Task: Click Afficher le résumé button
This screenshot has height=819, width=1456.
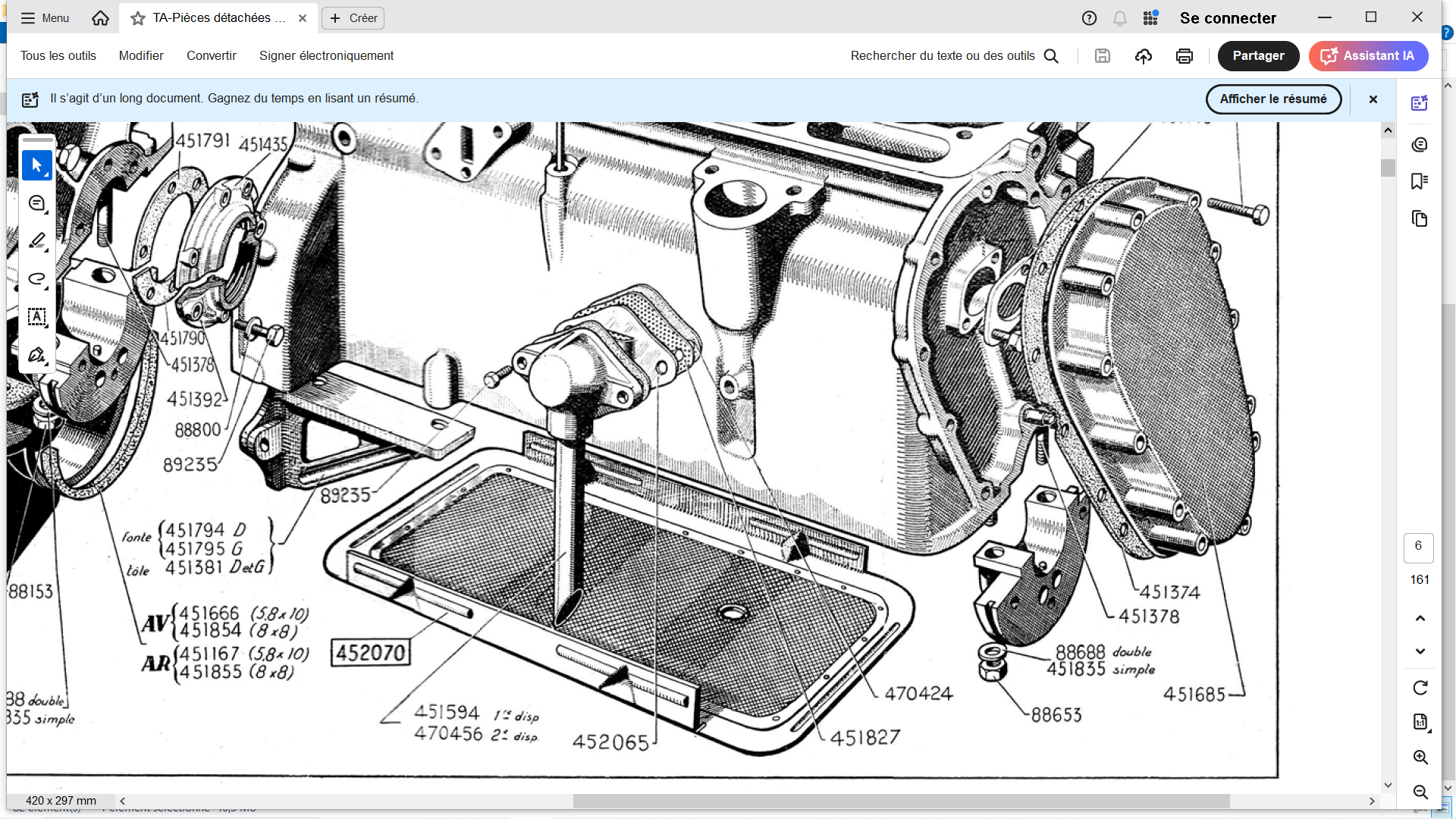Action: pos(1273,99)
